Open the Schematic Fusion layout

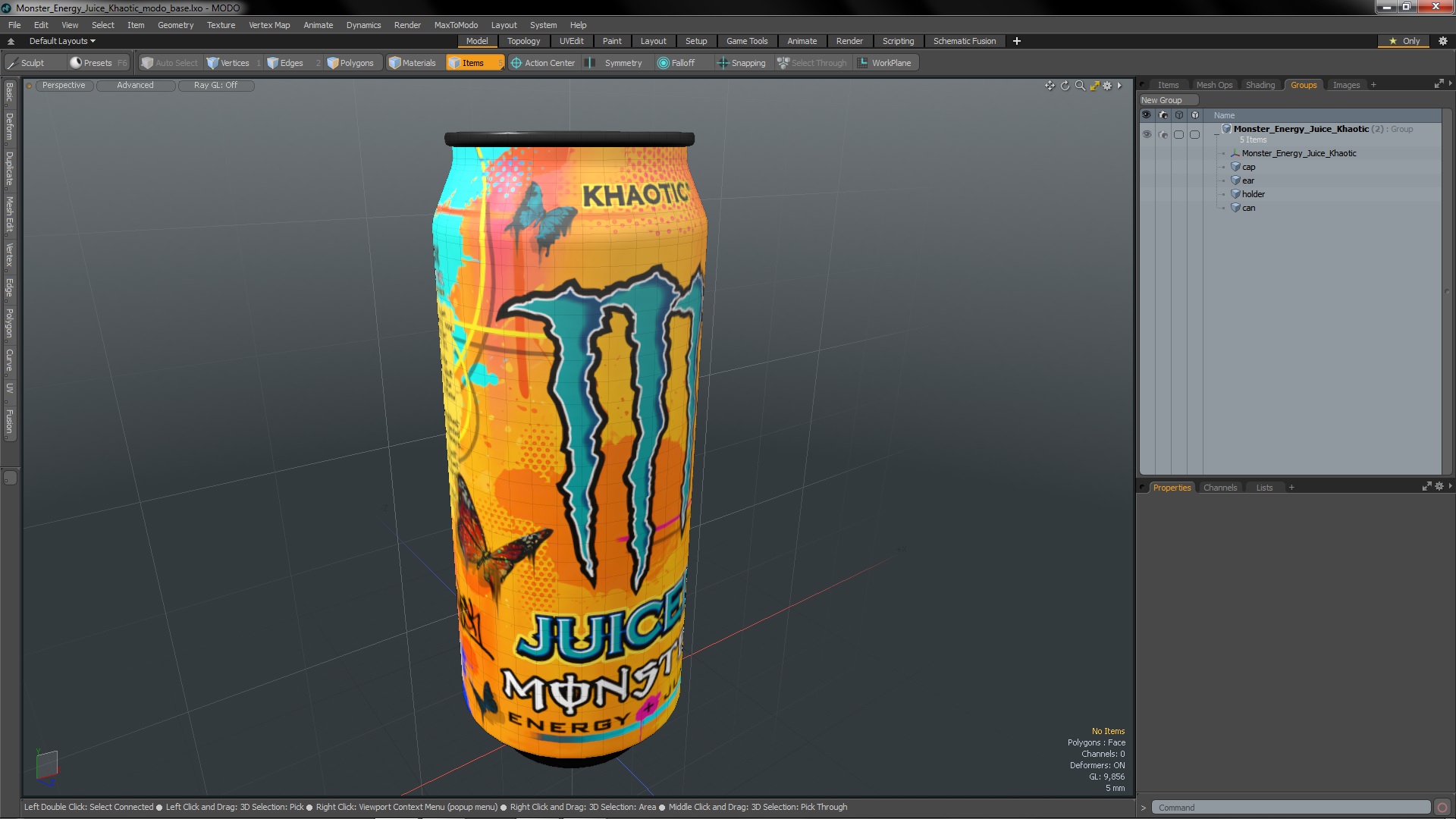coord(964,41)
